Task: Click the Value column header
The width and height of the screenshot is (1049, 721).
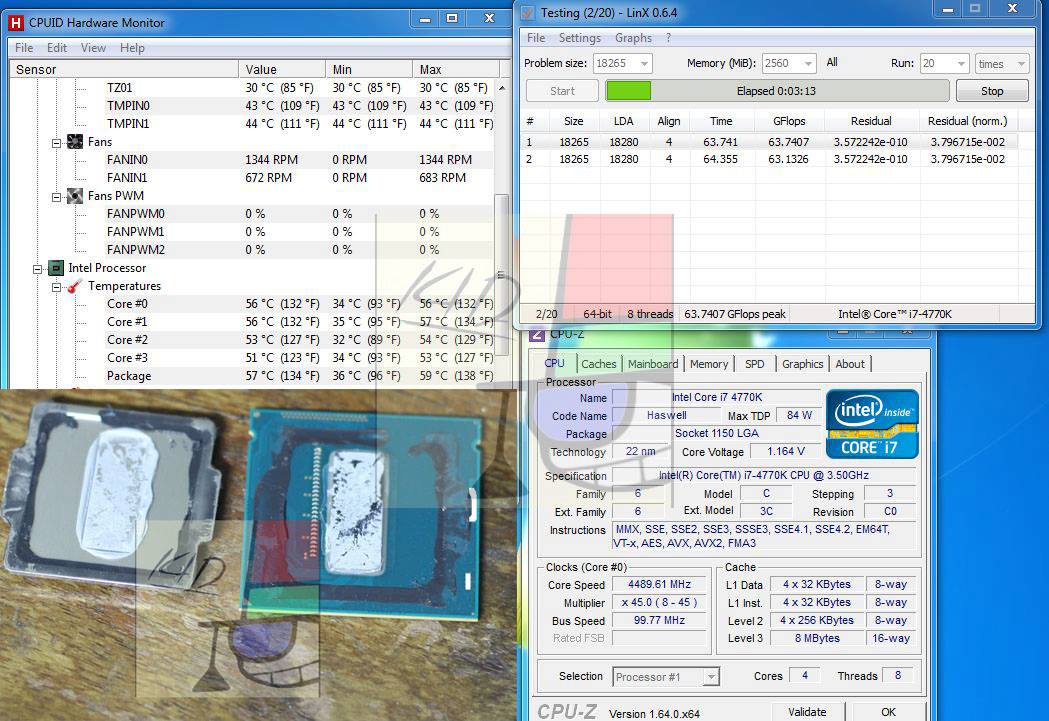Action: 282,70
